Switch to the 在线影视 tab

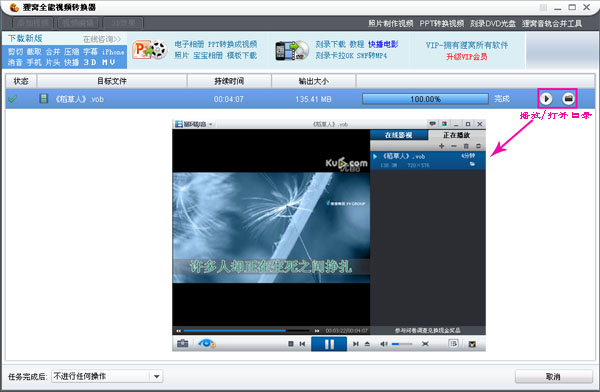398,135
